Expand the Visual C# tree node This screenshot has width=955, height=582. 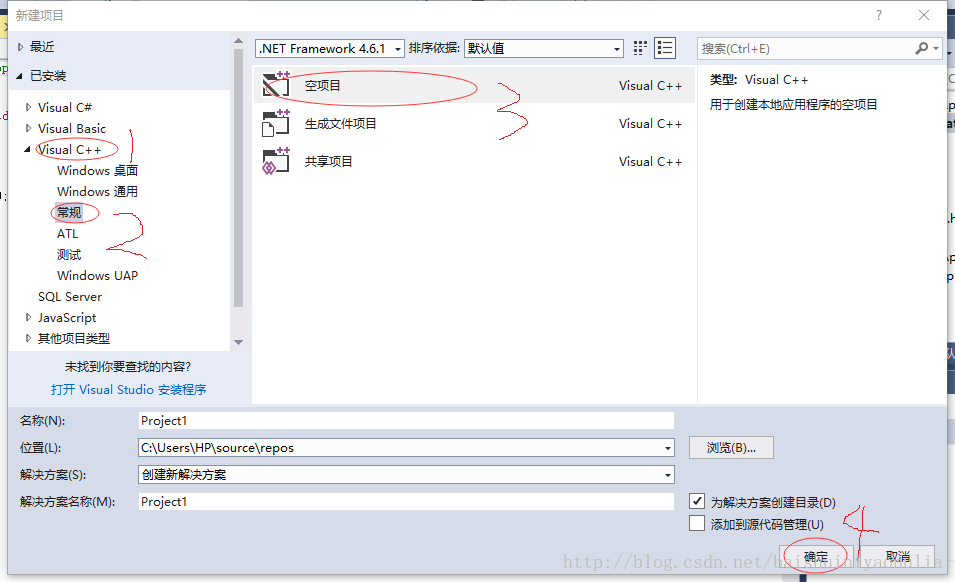click(x=28, y=107)
